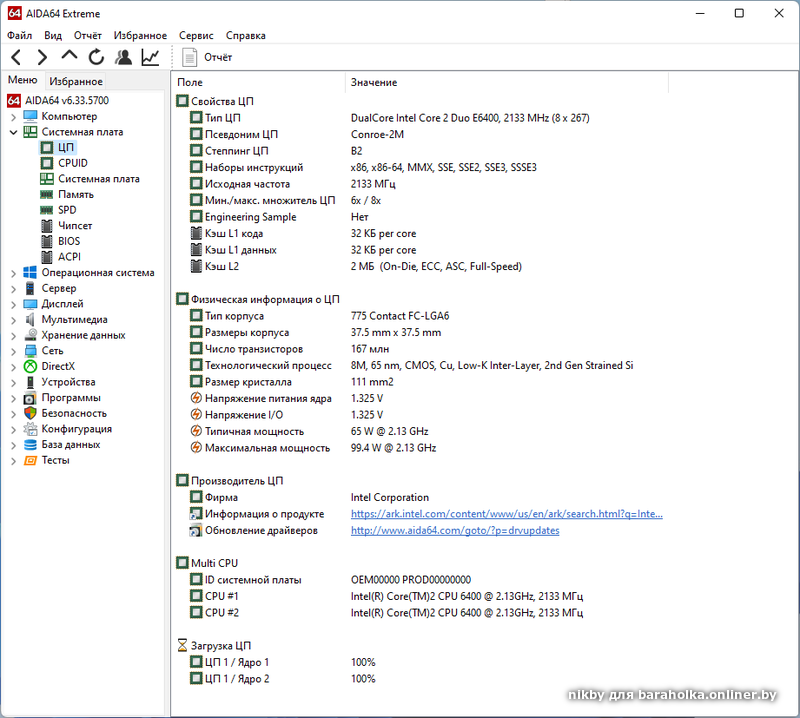800x718 pixels.
Task: Click the Мультимедиа speaker icon
Action: tap(30, 319)
